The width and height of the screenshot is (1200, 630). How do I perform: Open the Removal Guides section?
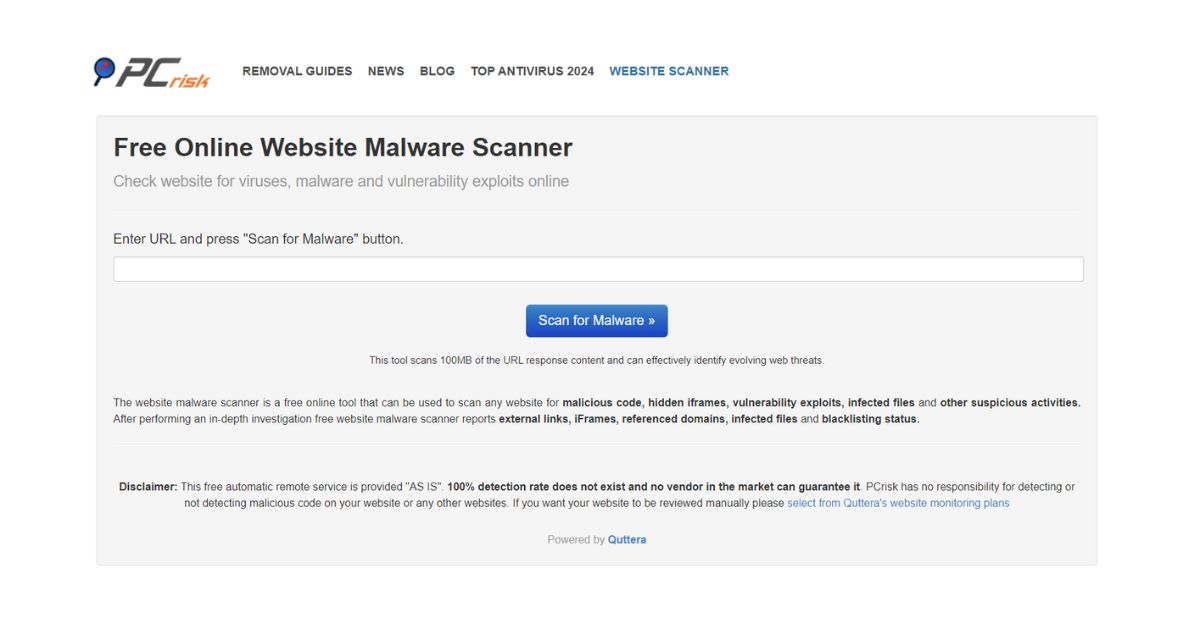296,71
